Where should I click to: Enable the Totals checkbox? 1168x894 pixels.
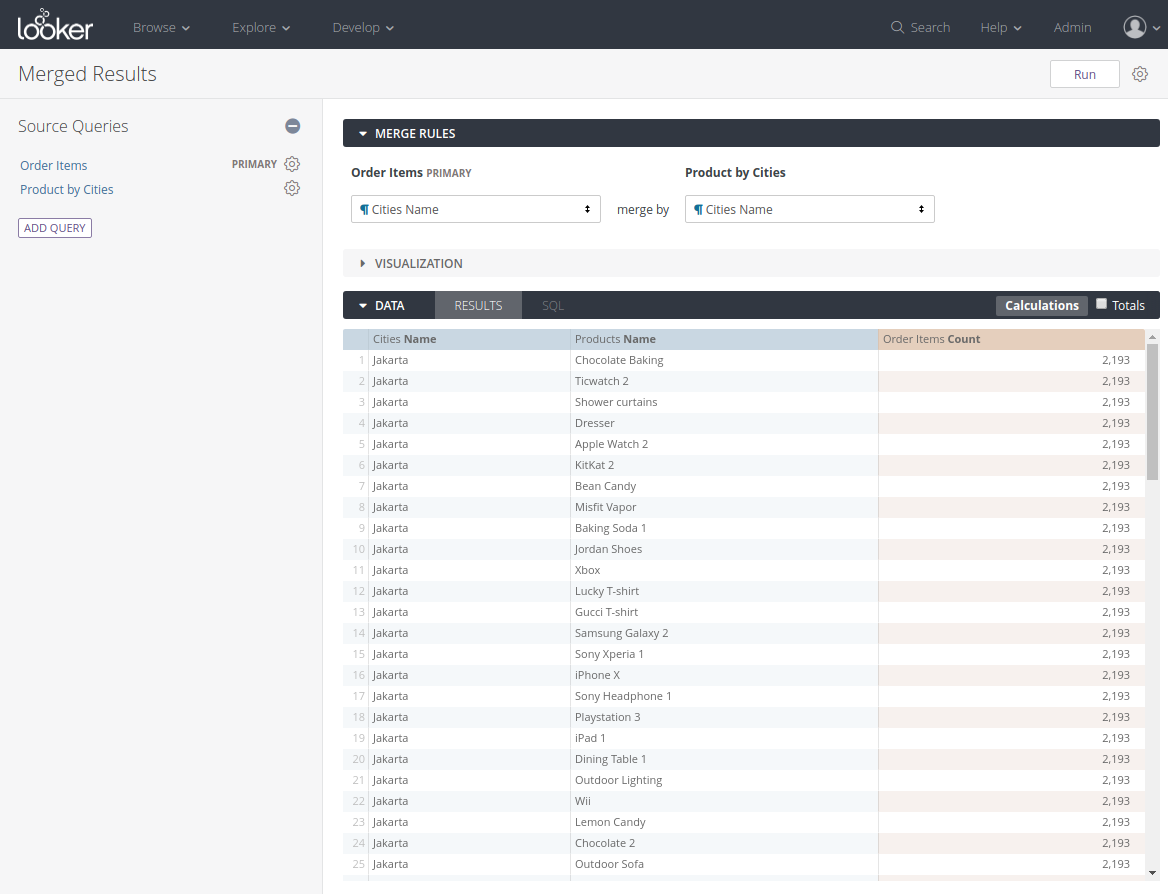[x=1102, y=304]
